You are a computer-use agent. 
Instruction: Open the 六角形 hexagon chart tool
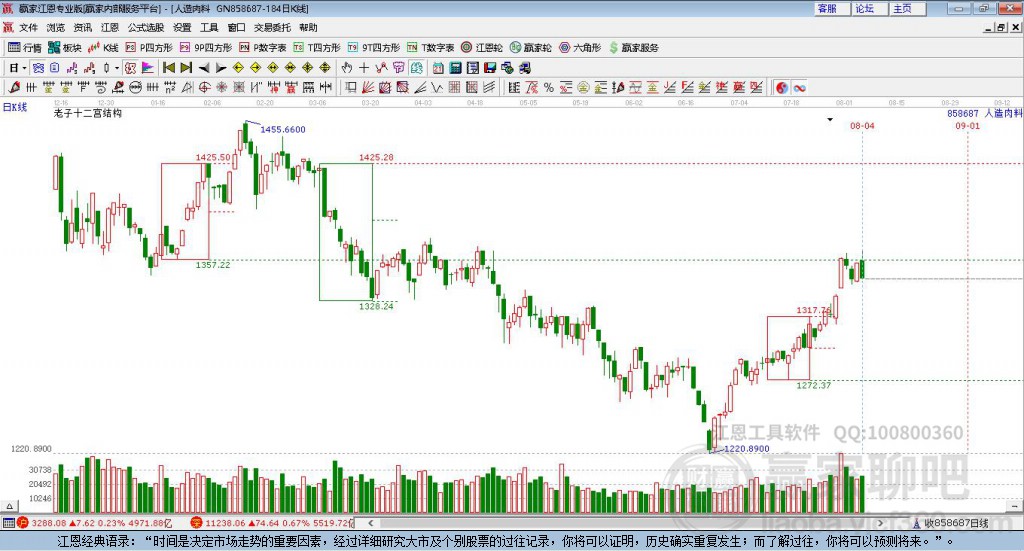point(580,48)
